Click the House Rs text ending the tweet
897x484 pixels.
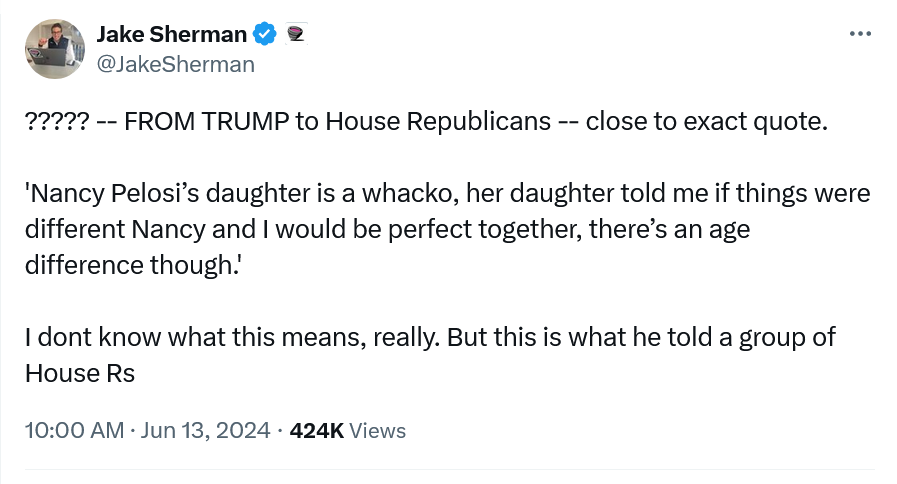[79, 373]
